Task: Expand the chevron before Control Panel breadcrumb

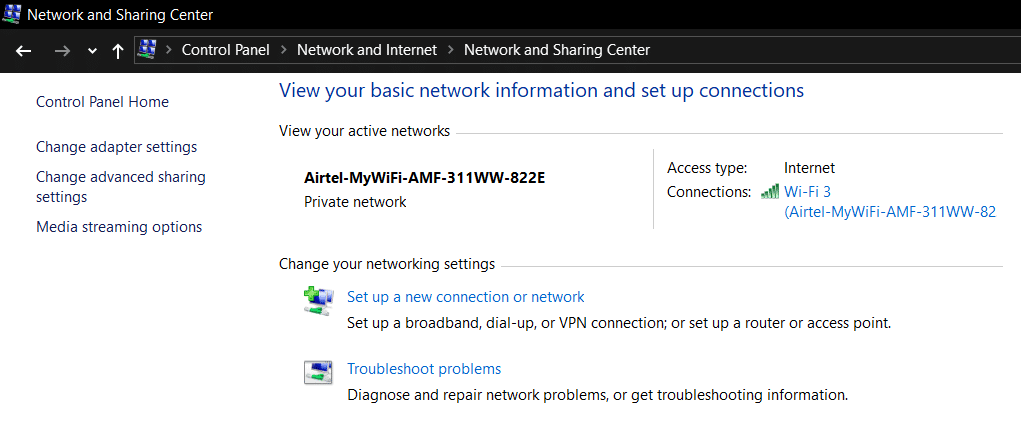Action: coord(169,50)
